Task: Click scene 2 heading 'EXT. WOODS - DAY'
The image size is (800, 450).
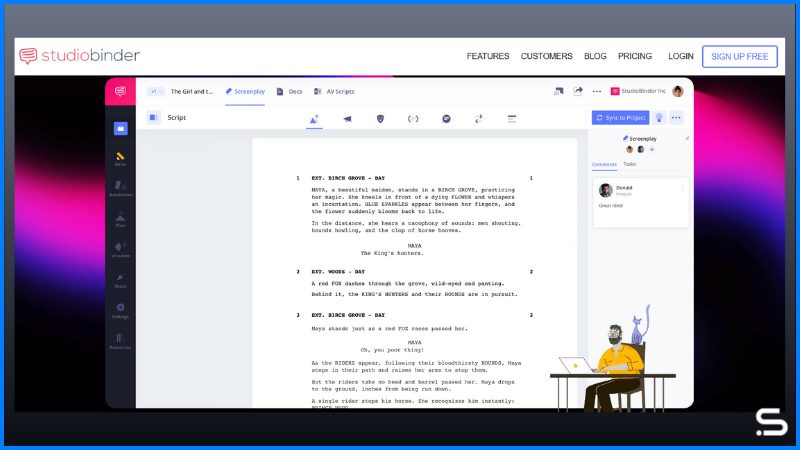Action: tap(338, 272)
